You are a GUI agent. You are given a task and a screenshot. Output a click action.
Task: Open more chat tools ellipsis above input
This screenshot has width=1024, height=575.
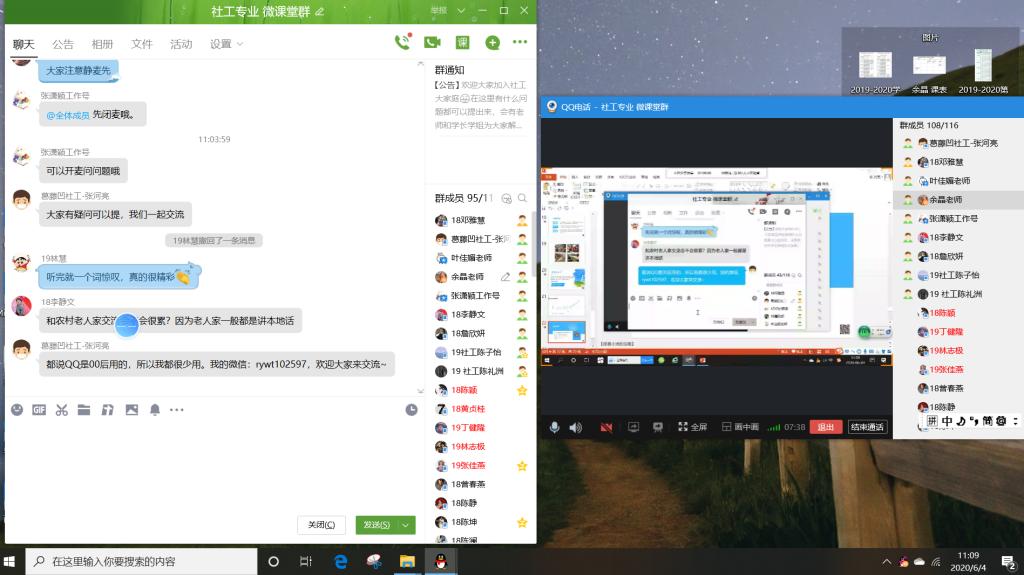point(177,410)
